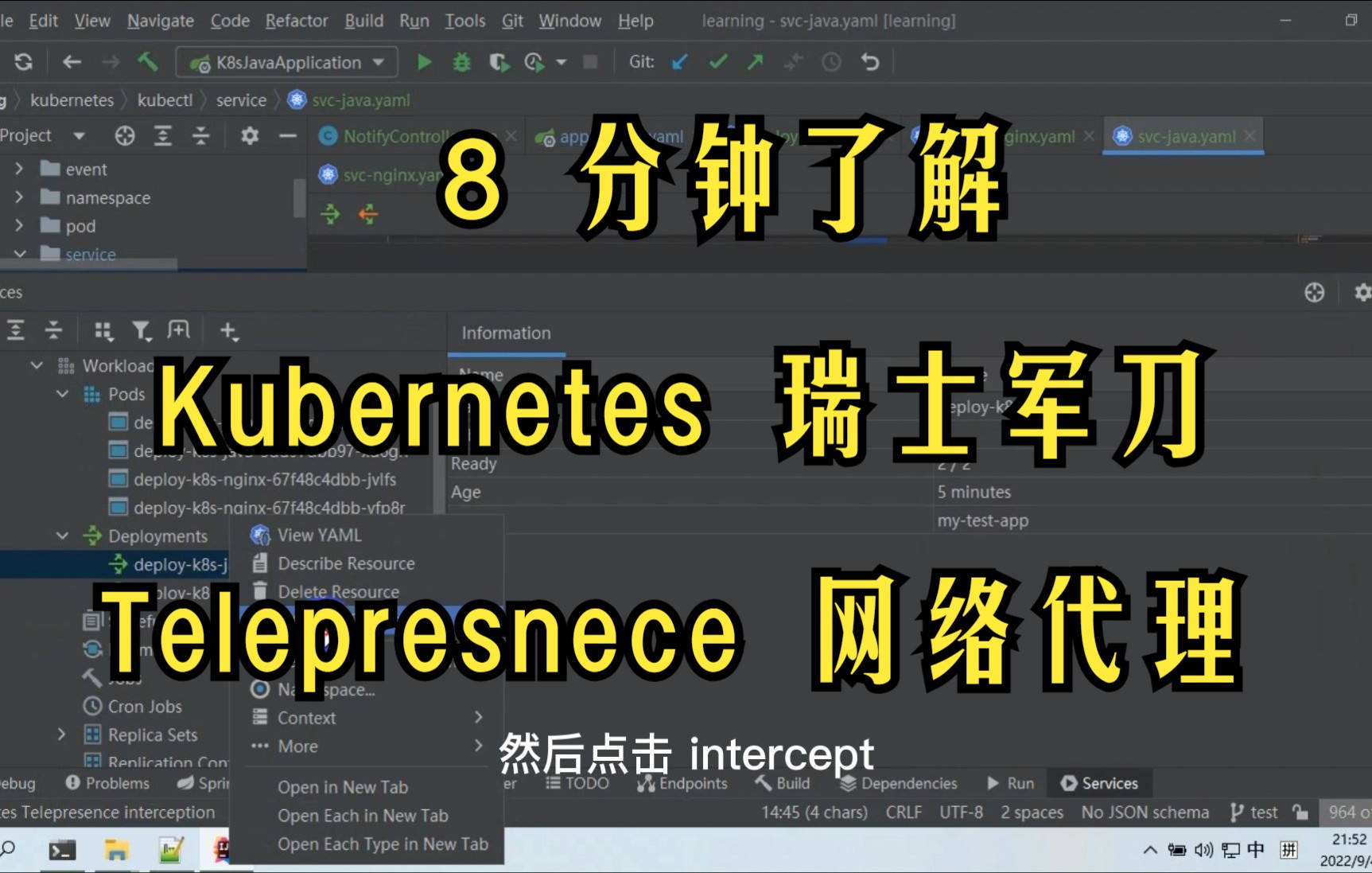Click Open in New Tab toolbar icon in Services
Image resolution: width=1372 pixels, height=873 pixels.
tap(179, 330)
